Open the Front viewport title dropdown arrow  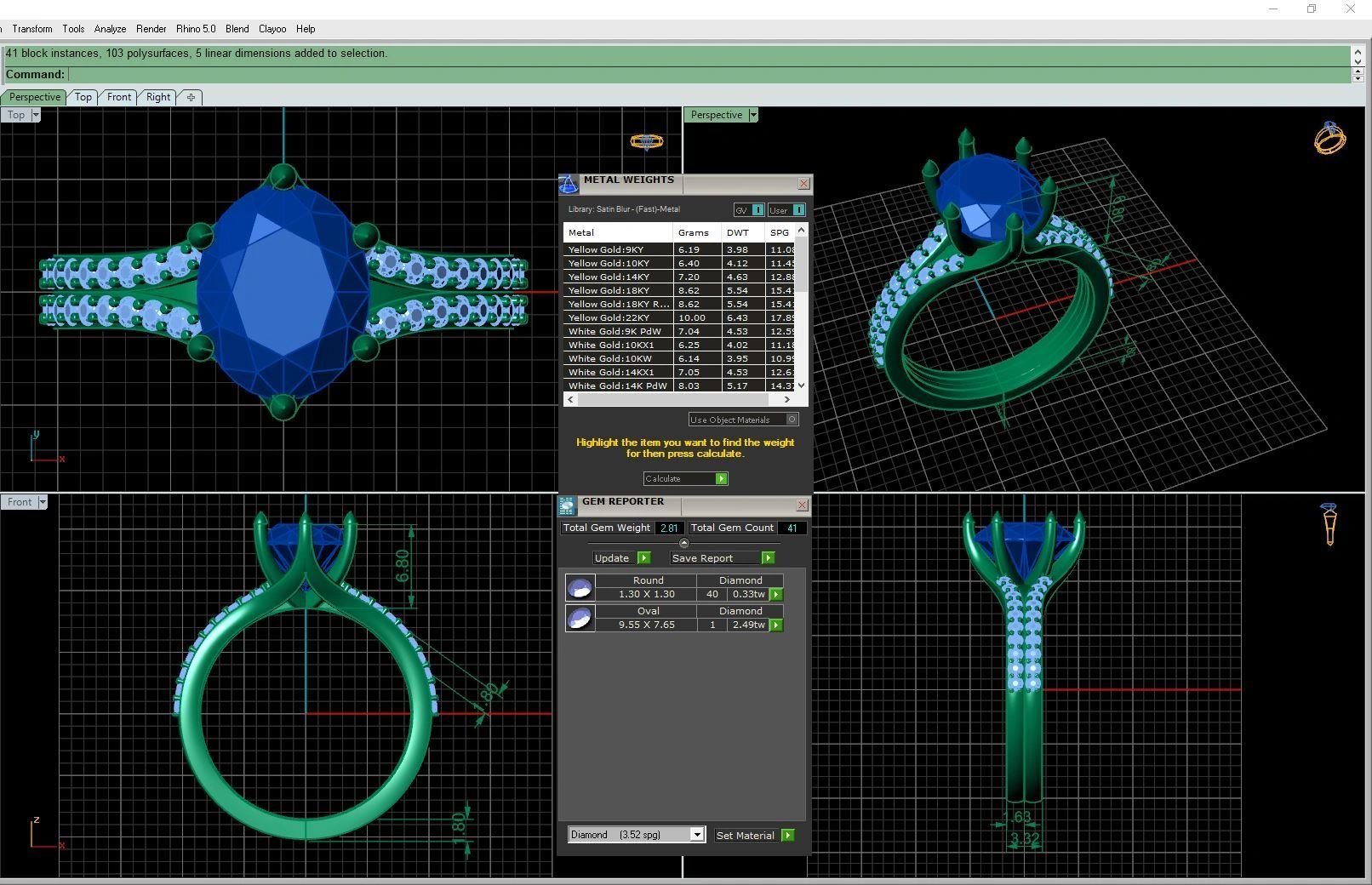pyautogui.click(x=42, y=502)
